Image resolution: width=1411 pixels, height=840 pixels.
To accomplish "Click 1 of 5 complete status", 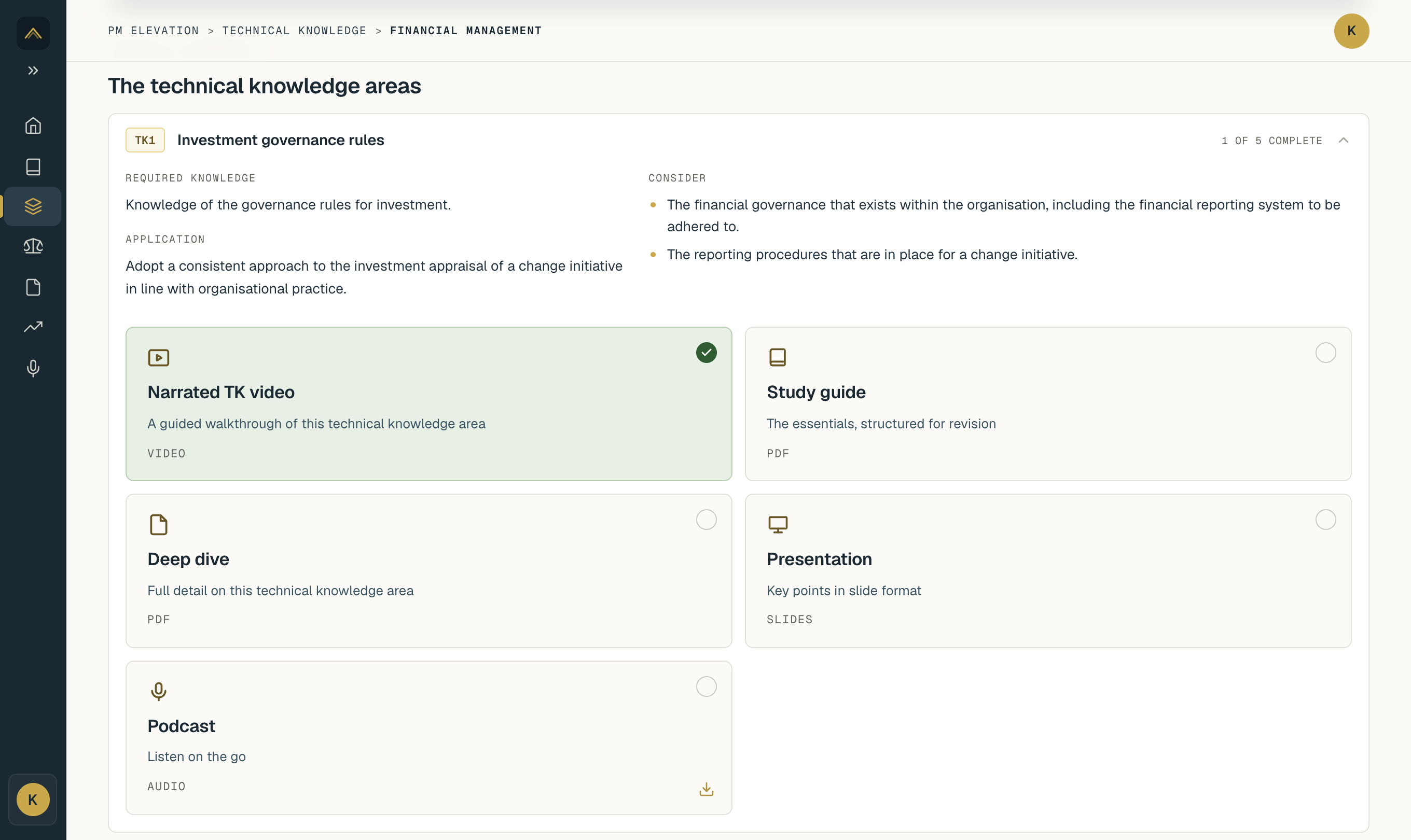I will click(x=1271, y=141).
